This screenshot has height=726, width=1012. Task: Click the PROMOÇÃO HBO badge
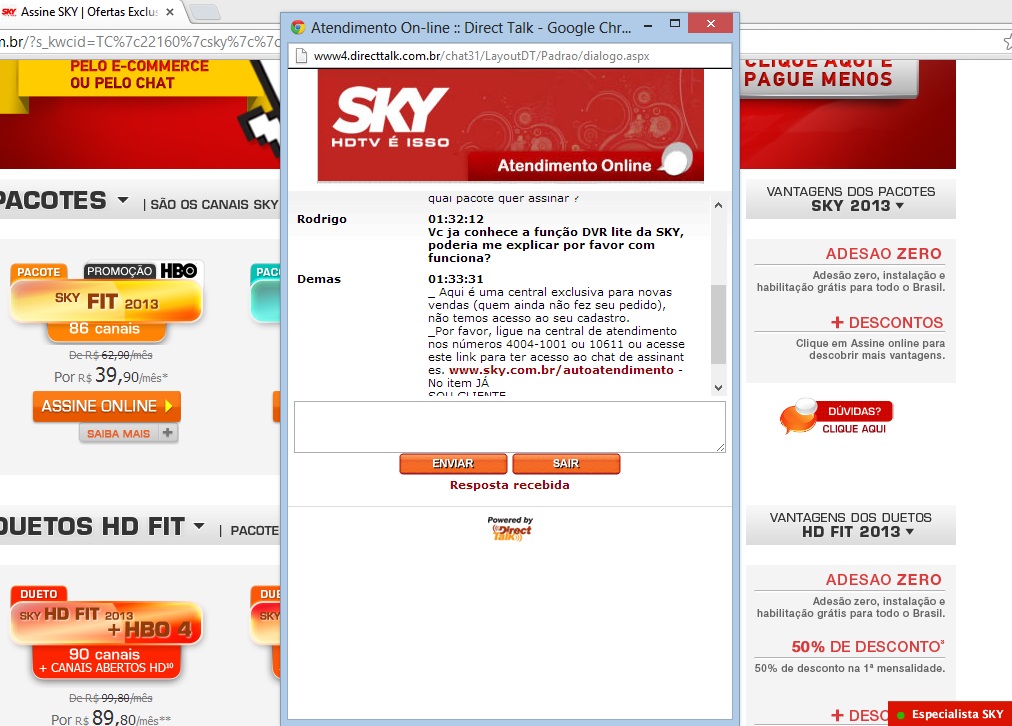[141, 271]
